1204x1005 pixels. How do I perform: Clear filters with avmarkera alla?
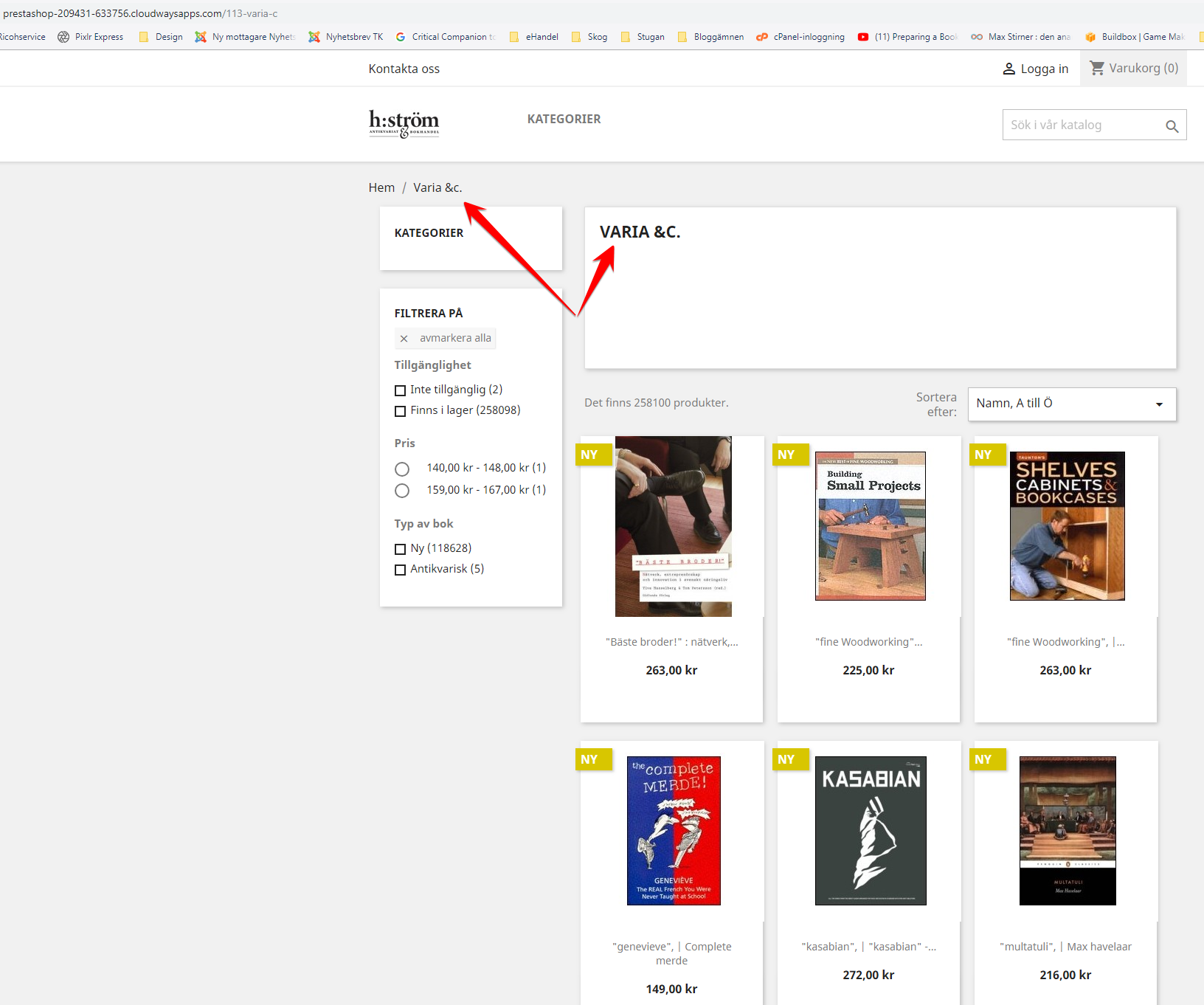446,338
